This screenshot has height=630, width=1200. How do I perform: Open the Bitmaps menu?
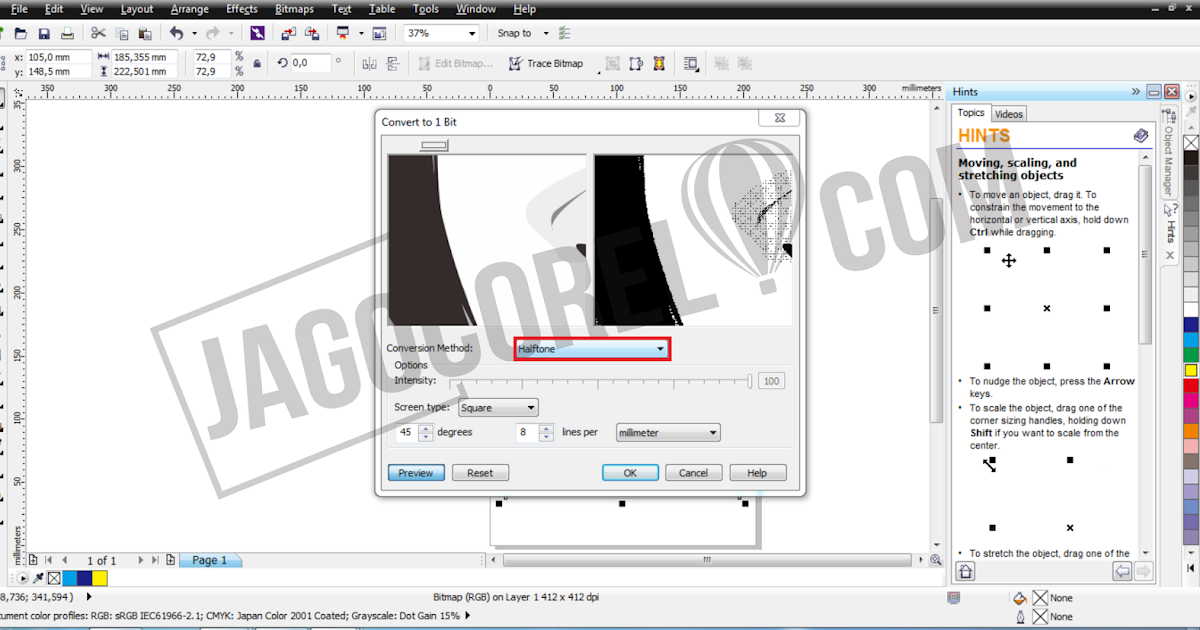[x=294, y=9]
